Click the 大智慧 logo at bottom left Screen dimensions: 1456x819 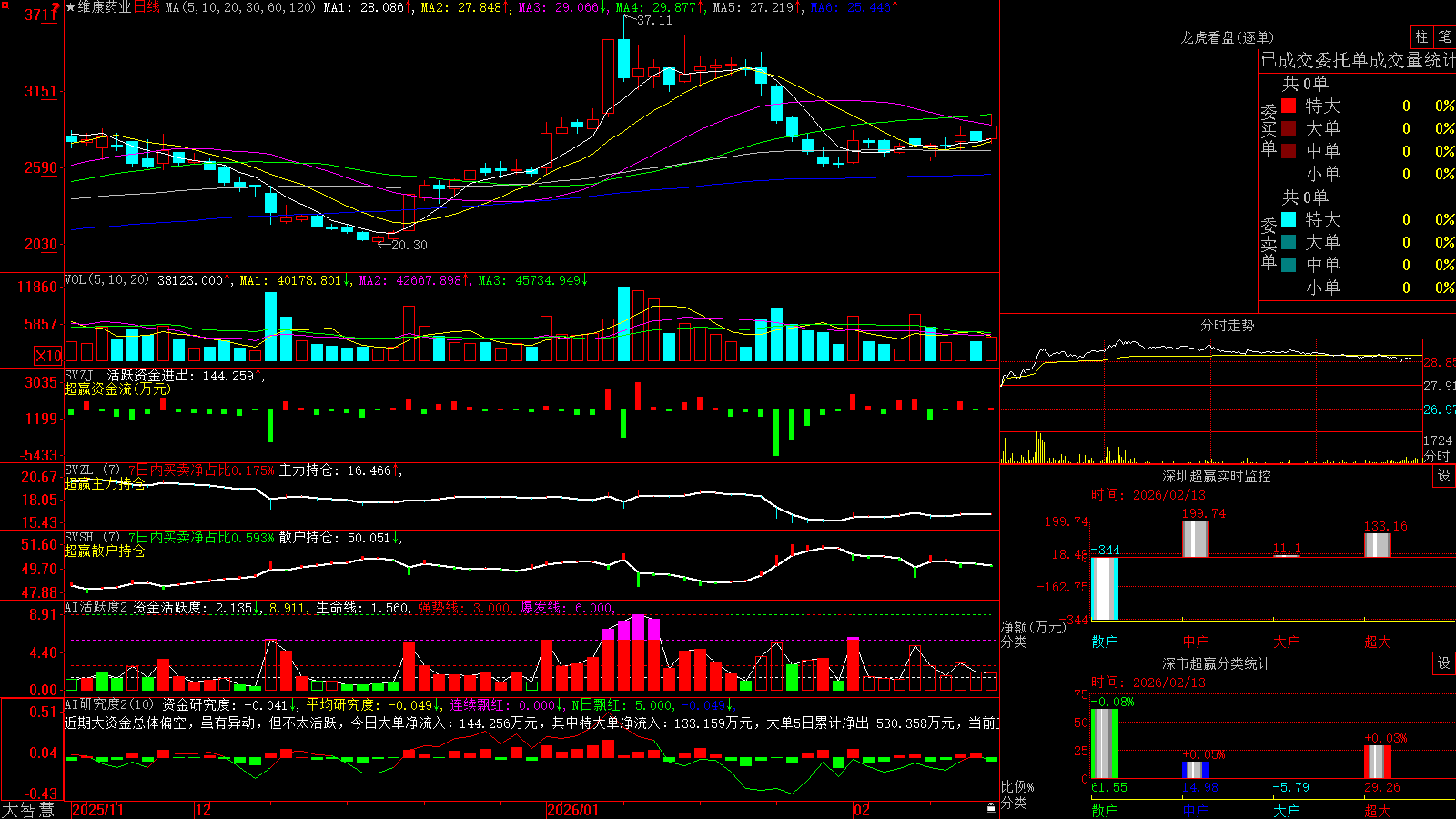(28, 810)
